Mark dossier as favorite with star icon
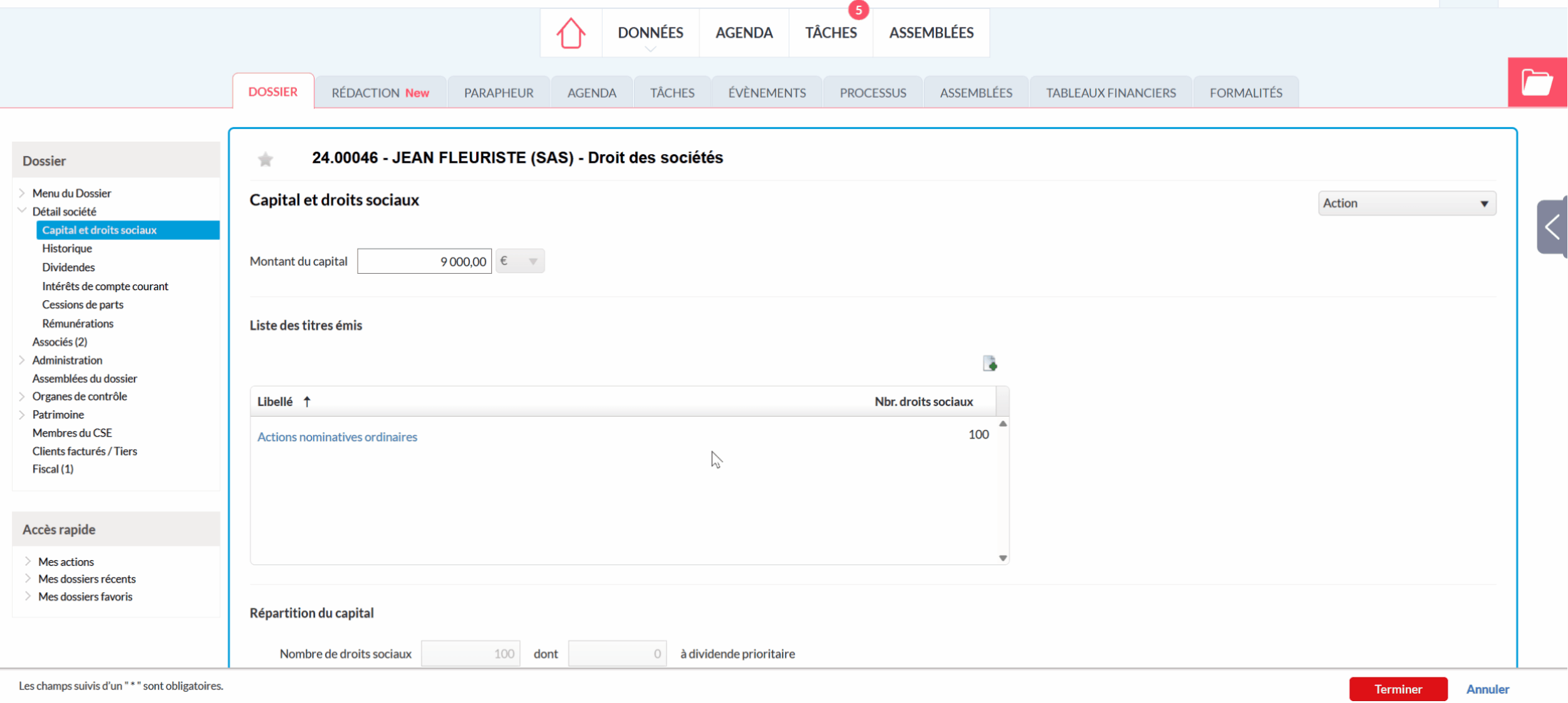The image size is (1568, 703). coord(266,159)
